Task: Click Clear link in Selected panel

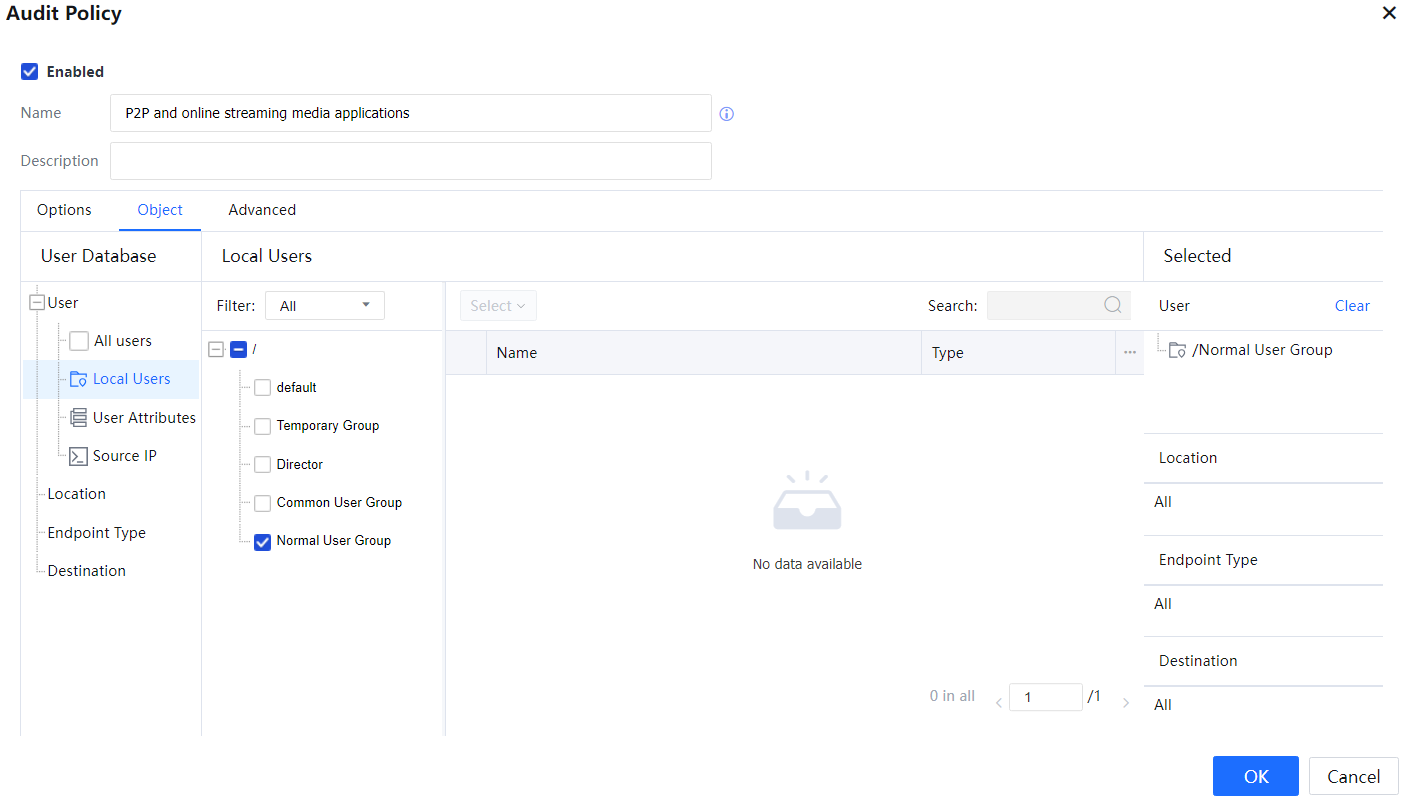Action: tap(1351, 306)
